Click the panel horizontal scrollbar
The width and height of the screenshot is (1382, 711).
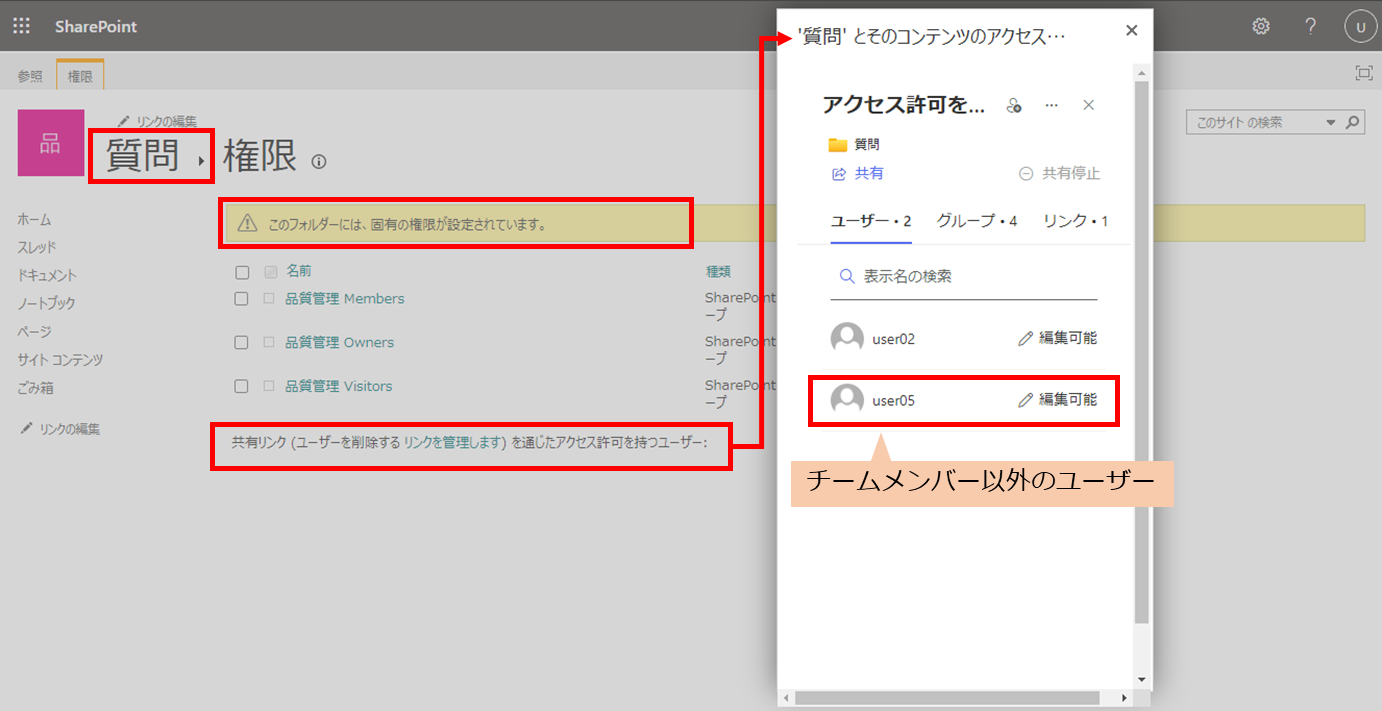tap(946, 697)
